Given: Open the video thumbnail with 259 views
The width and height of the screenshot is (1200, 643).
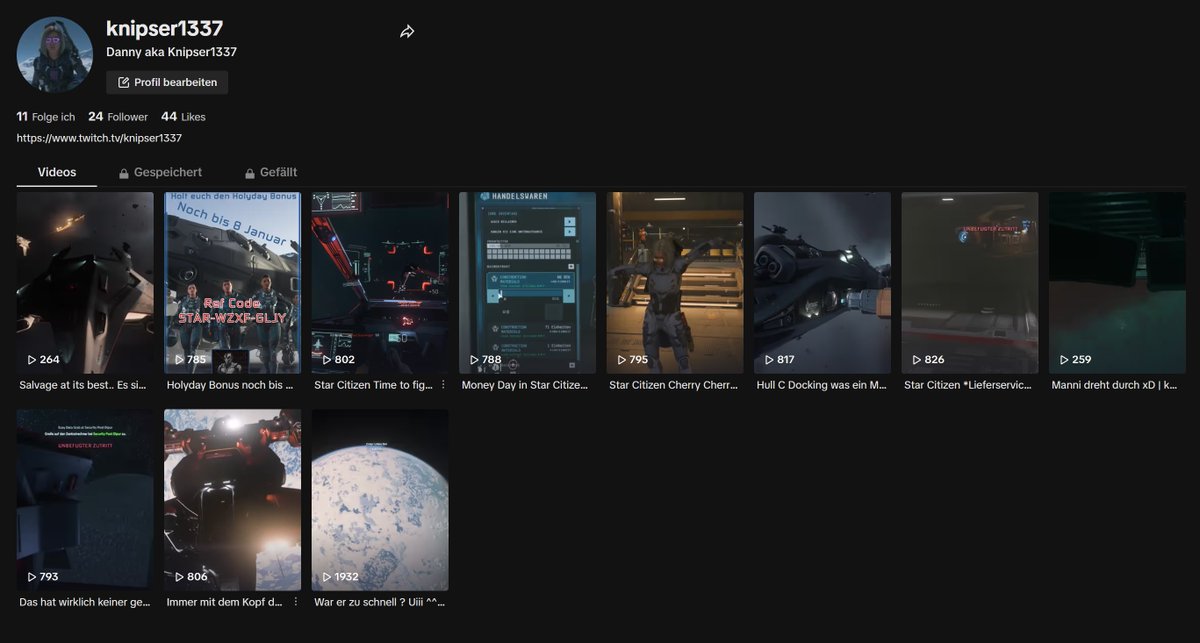Looking at the screenshot, I should pyautogui.click(x=1117, y=283).
